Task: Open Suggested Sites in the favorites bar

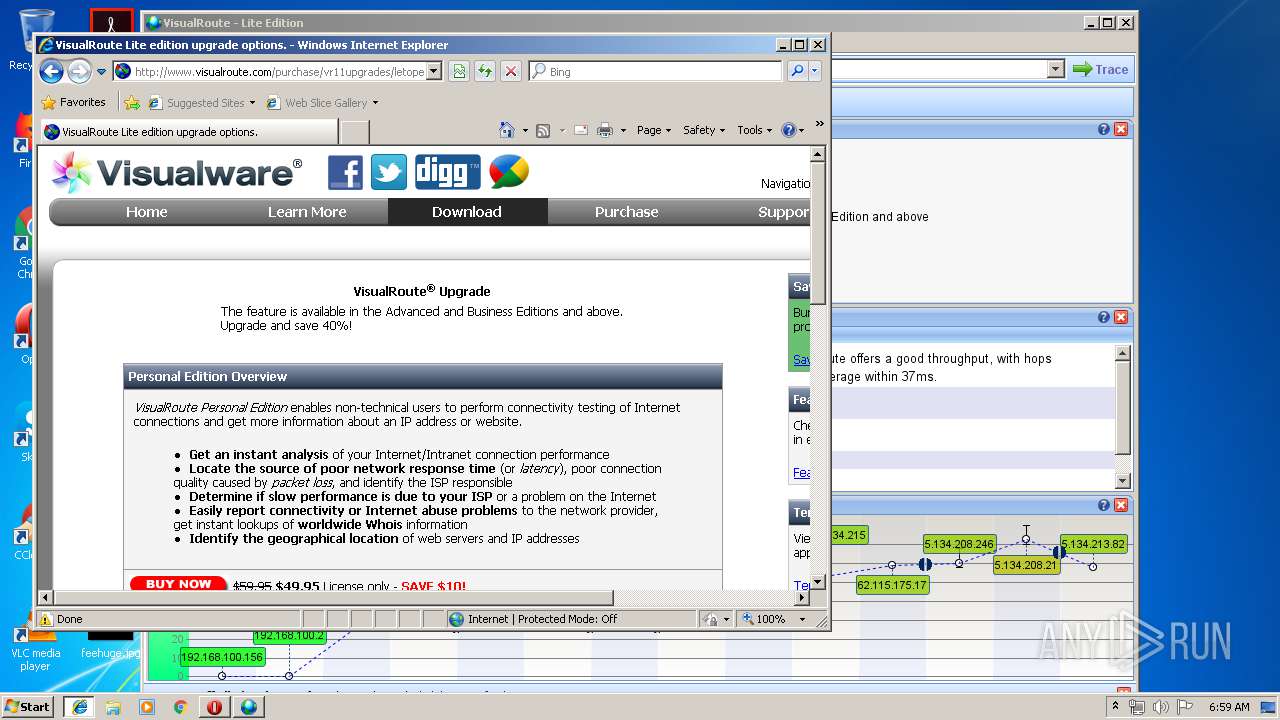Action: pos(201,102)
